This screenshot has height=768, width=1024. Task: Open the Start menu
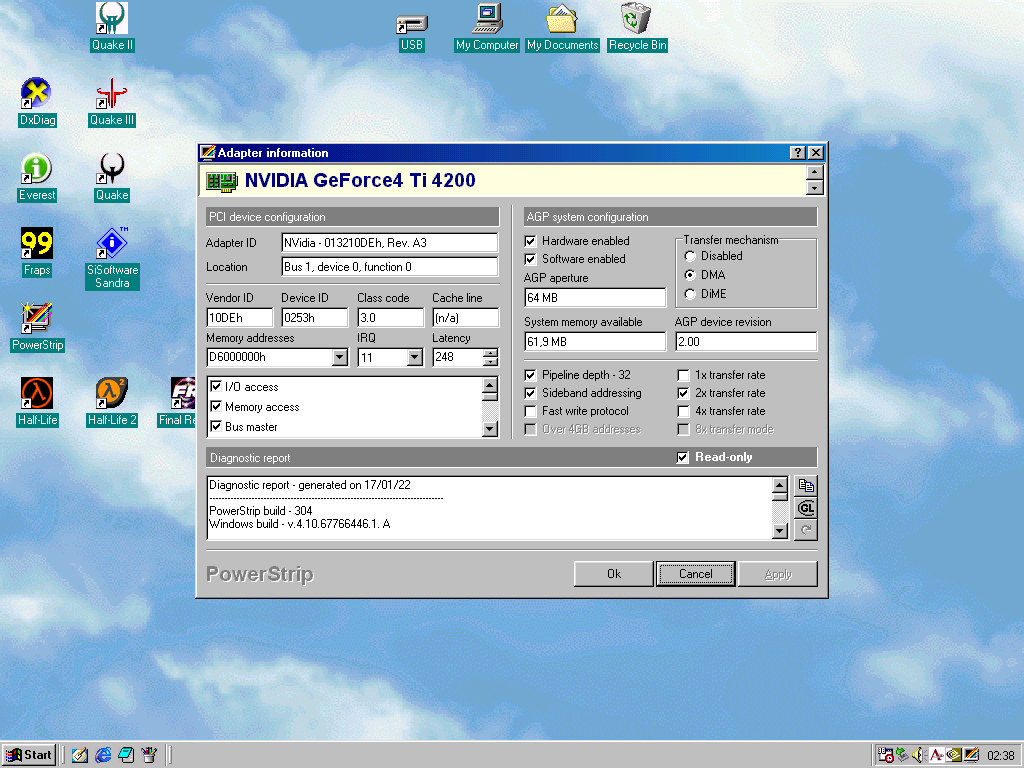pos(29,755)
